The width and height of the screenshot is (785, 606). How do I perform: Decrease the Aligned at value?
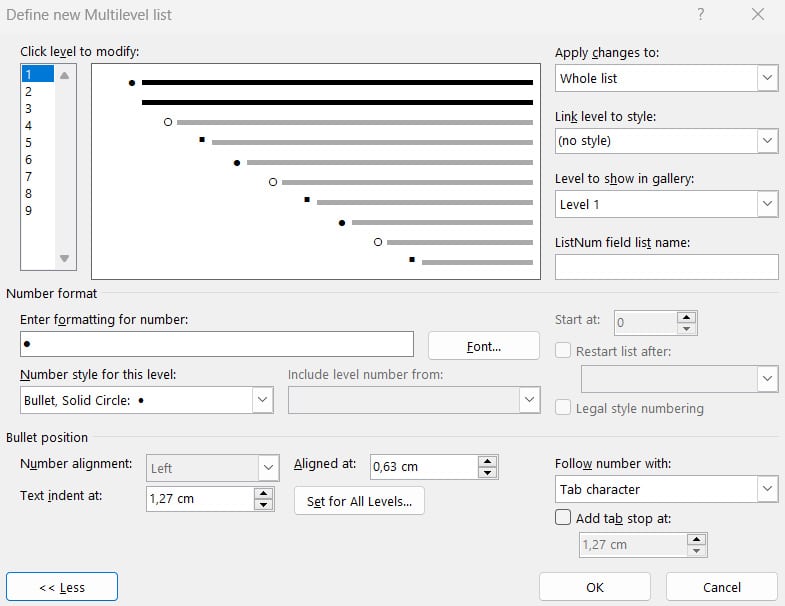[487, 472]
